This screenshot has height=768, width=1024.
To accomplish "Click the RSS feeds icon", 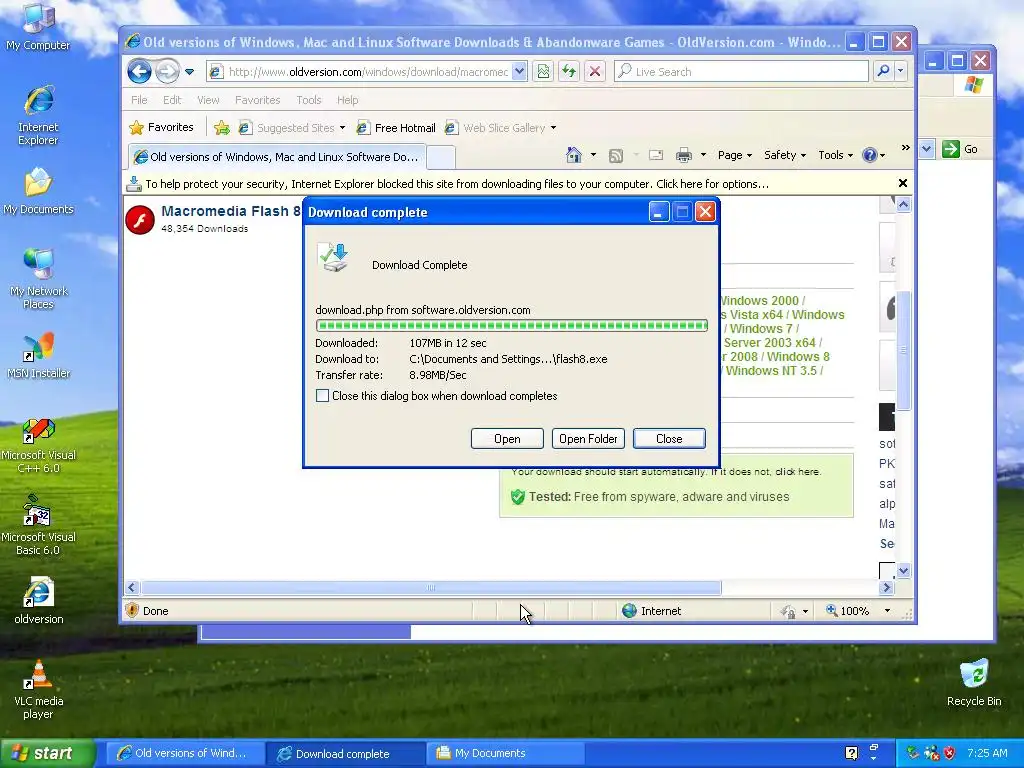I will [615, 155].
